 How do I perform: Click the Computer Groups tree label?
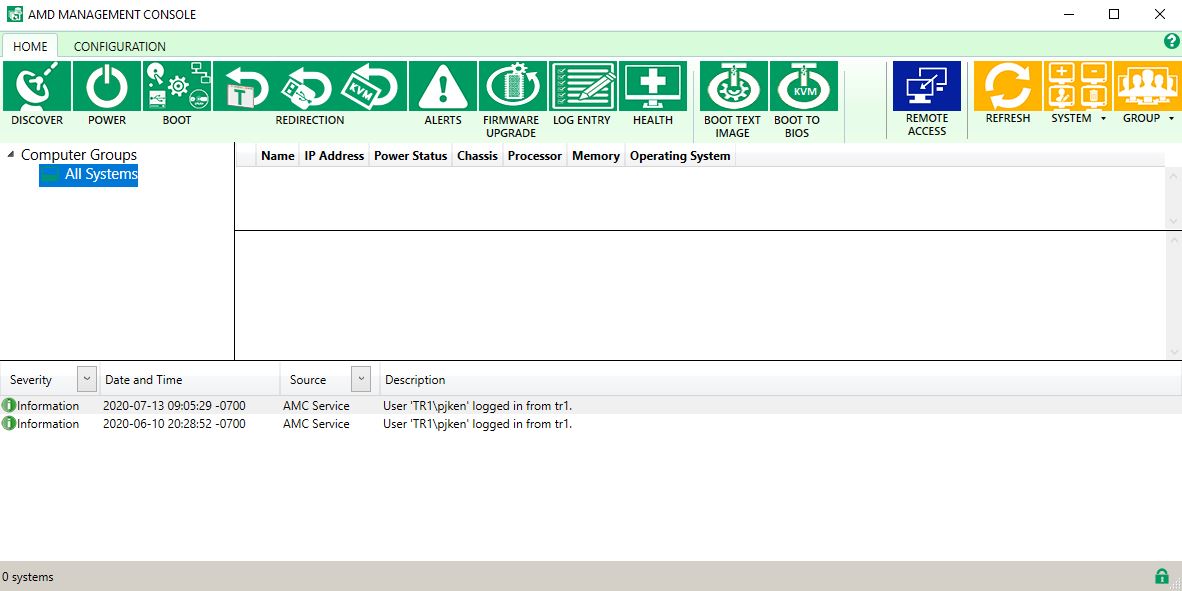click(79, 155)
